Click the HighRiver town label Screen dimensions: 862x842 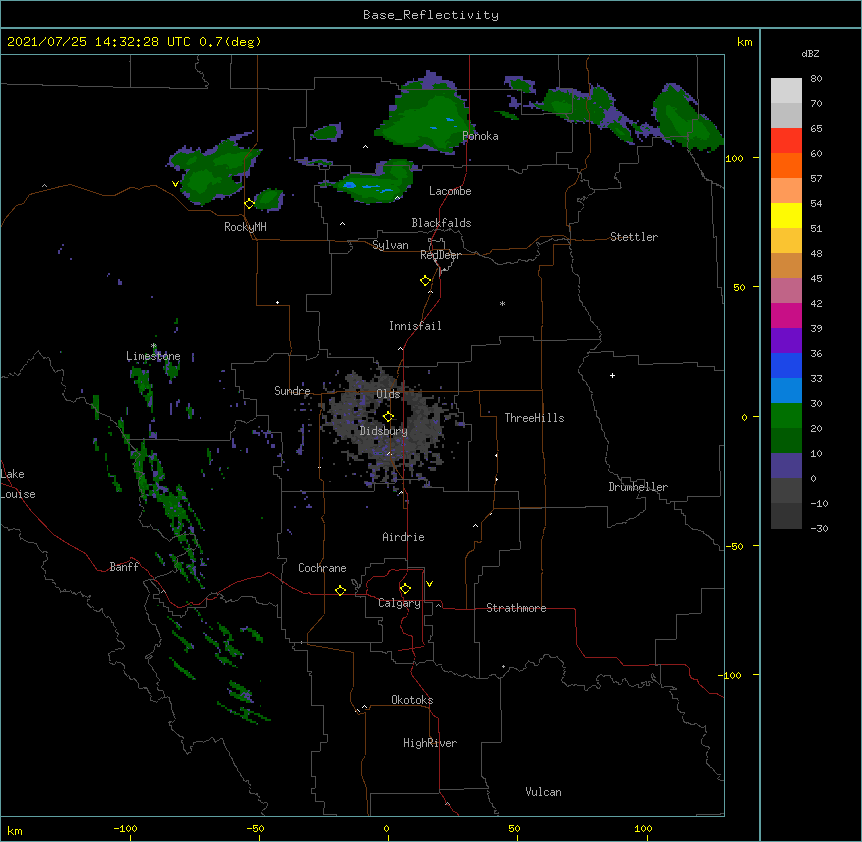(x=430, y=743)
